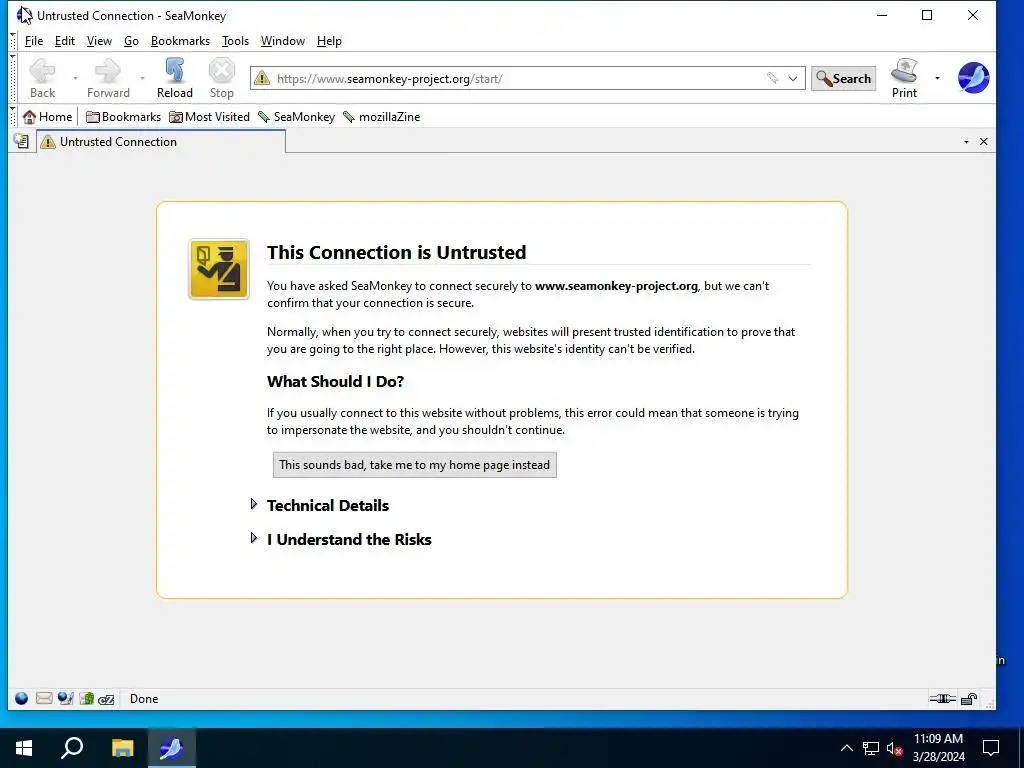Reload the current page

pyautogui.click(x=174, y=78)
